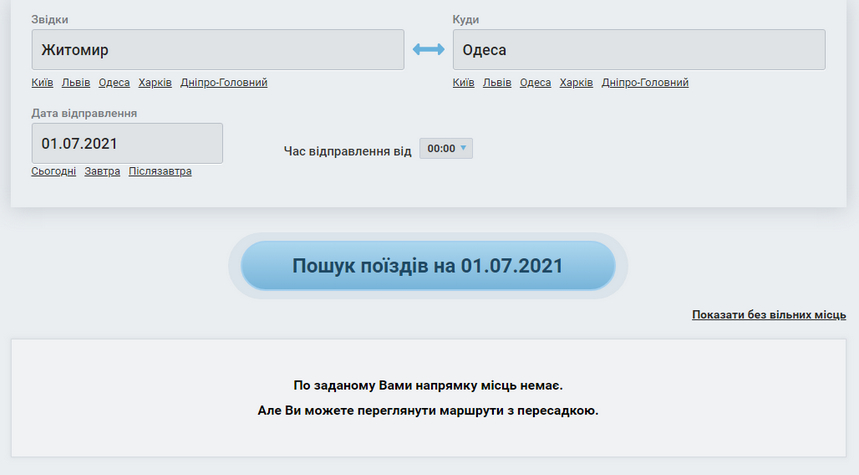
Task: Set date to Післязавтра
Action: (x=160, y=171)
